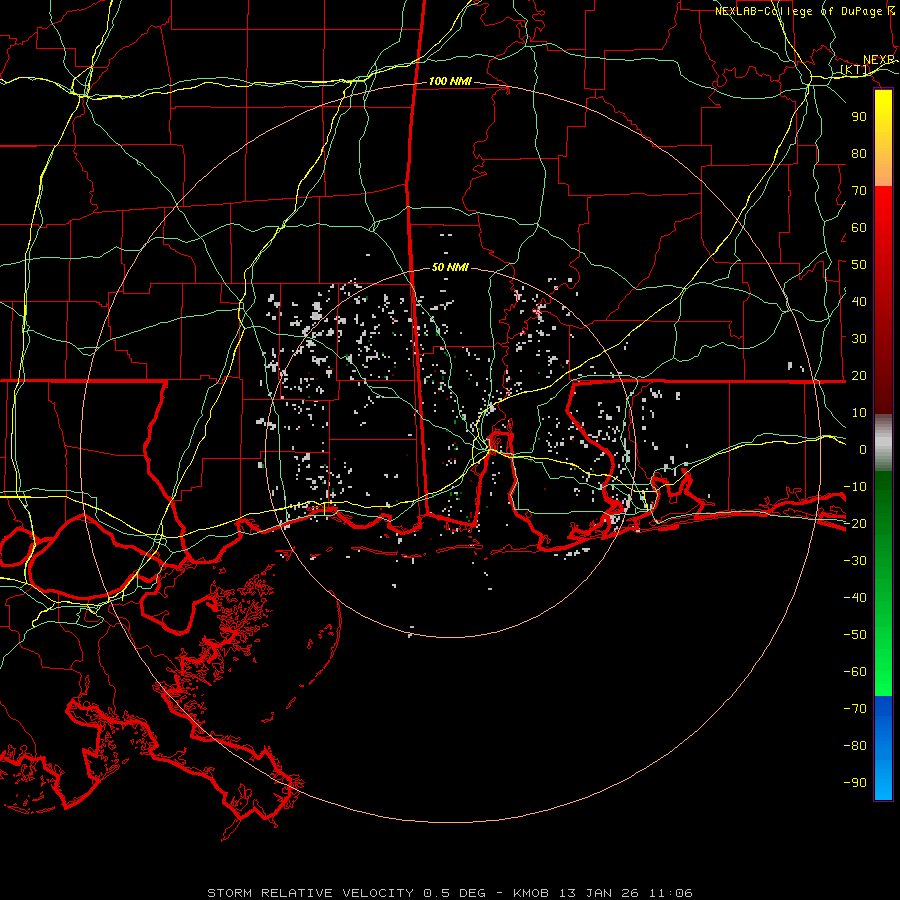The height and width of the screenshot is (900, 900).
Task: Click the 10 value on velocity scale
Action: pyautogui.click(x=859, y=413)
